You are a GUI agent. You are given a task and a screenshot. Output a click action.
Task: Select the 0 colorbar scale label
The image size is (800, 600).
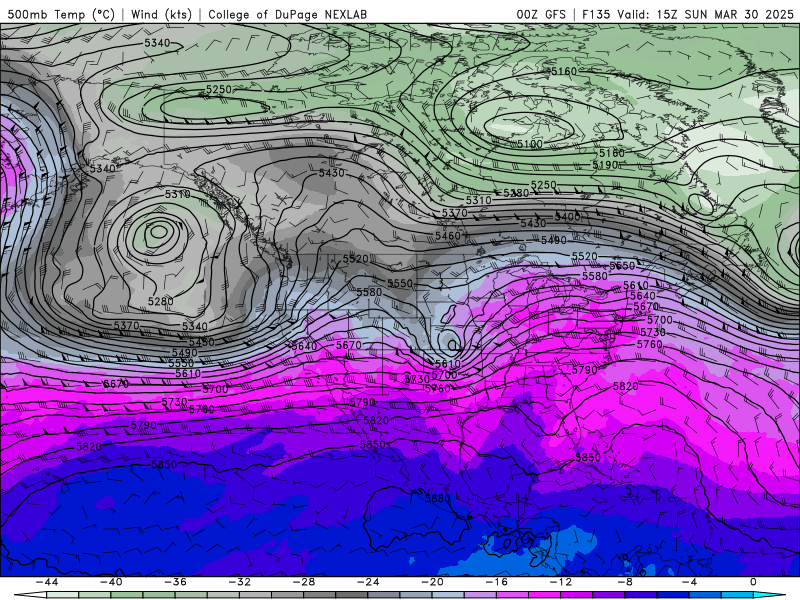[x=754, y=582]
